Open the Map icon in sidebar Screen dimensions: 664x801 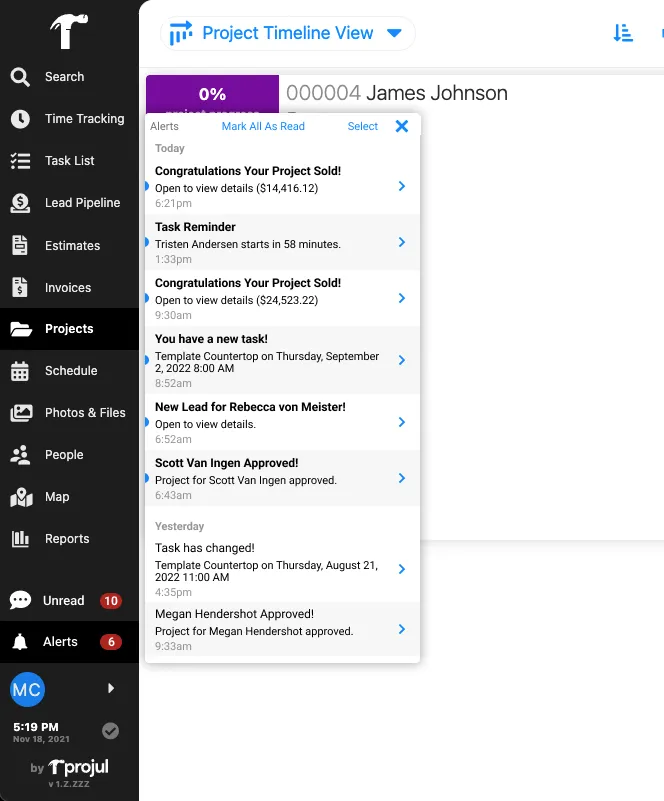(20, 497)
